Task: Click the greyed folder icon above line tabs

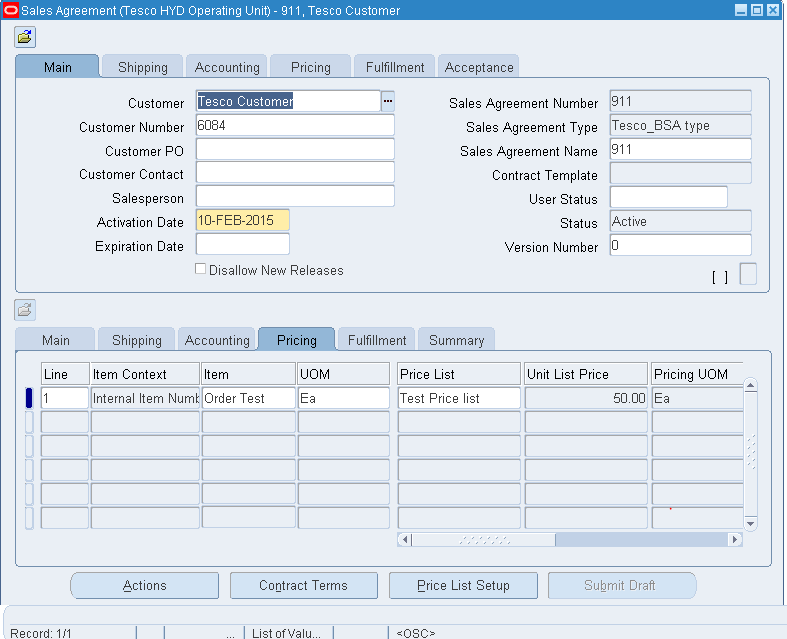Action: coord(25,310)
